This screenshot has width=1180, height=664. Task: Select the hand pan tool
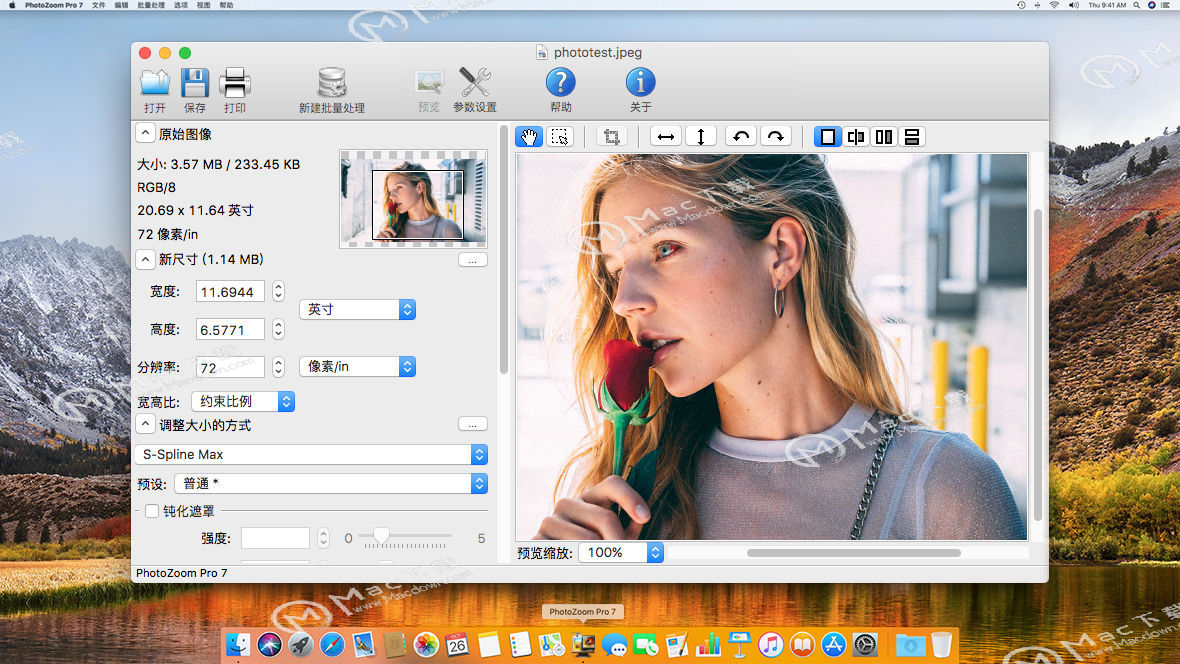[529, 137]
